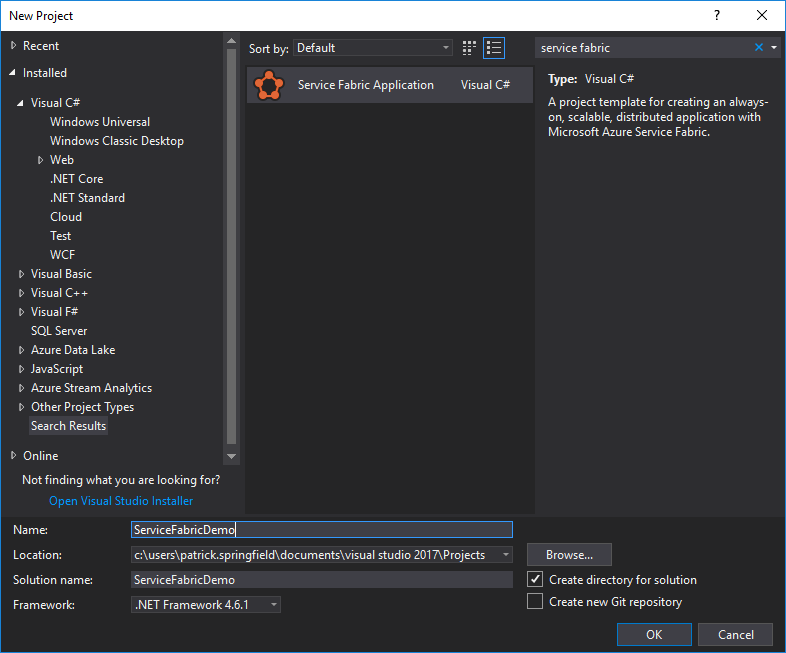
Task: Open the search options dropdown arrow
Action: (x=774, y=48)
